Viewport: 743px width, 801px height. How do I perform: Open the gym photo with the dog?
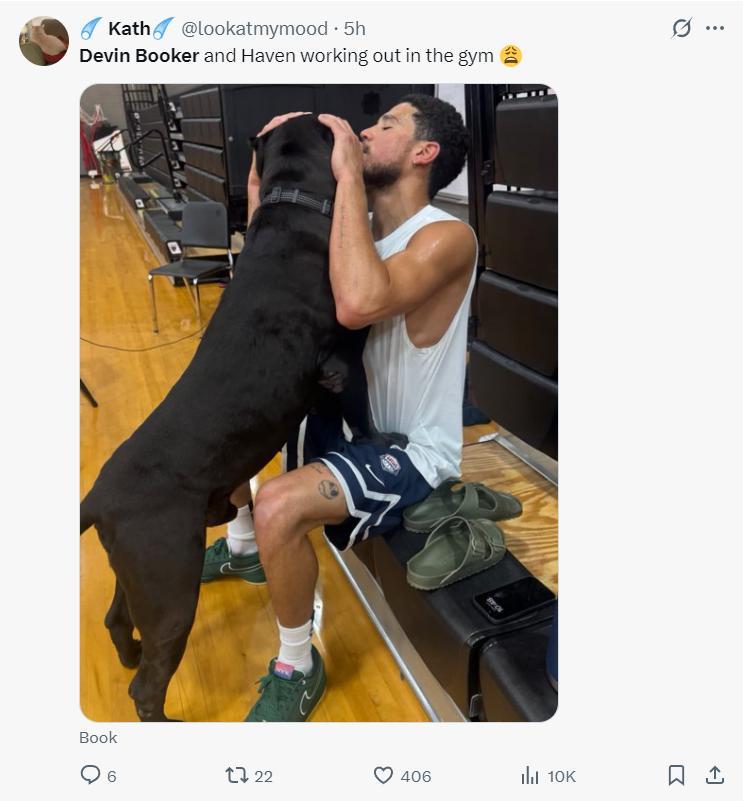coord(318,402)
